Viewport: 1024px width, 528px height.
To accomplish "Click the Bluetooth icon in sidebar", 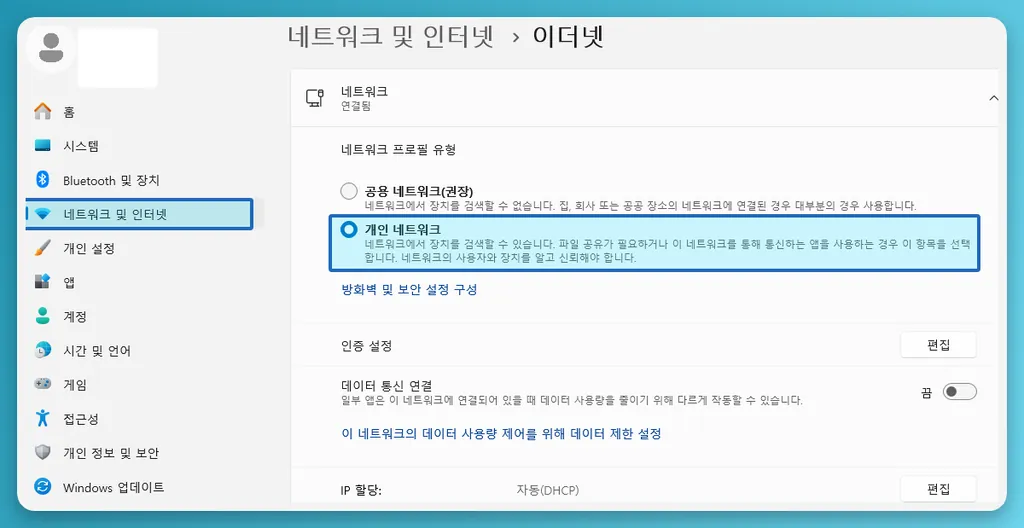I will tap(42, 179).
